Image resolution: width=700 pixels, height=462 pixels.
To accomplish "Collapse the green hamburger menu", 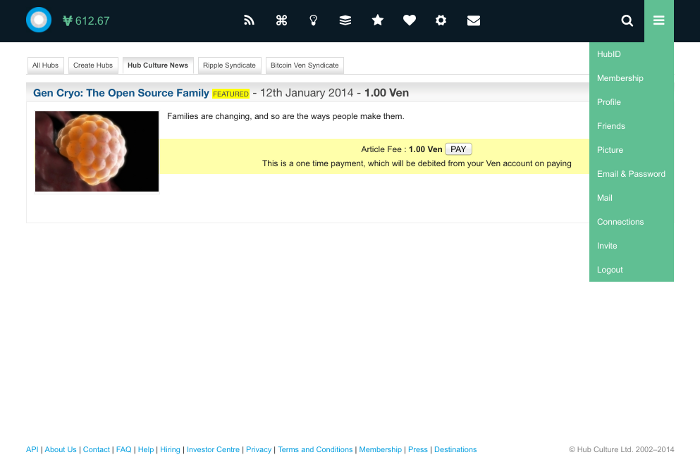I will (x=659, y=20).
